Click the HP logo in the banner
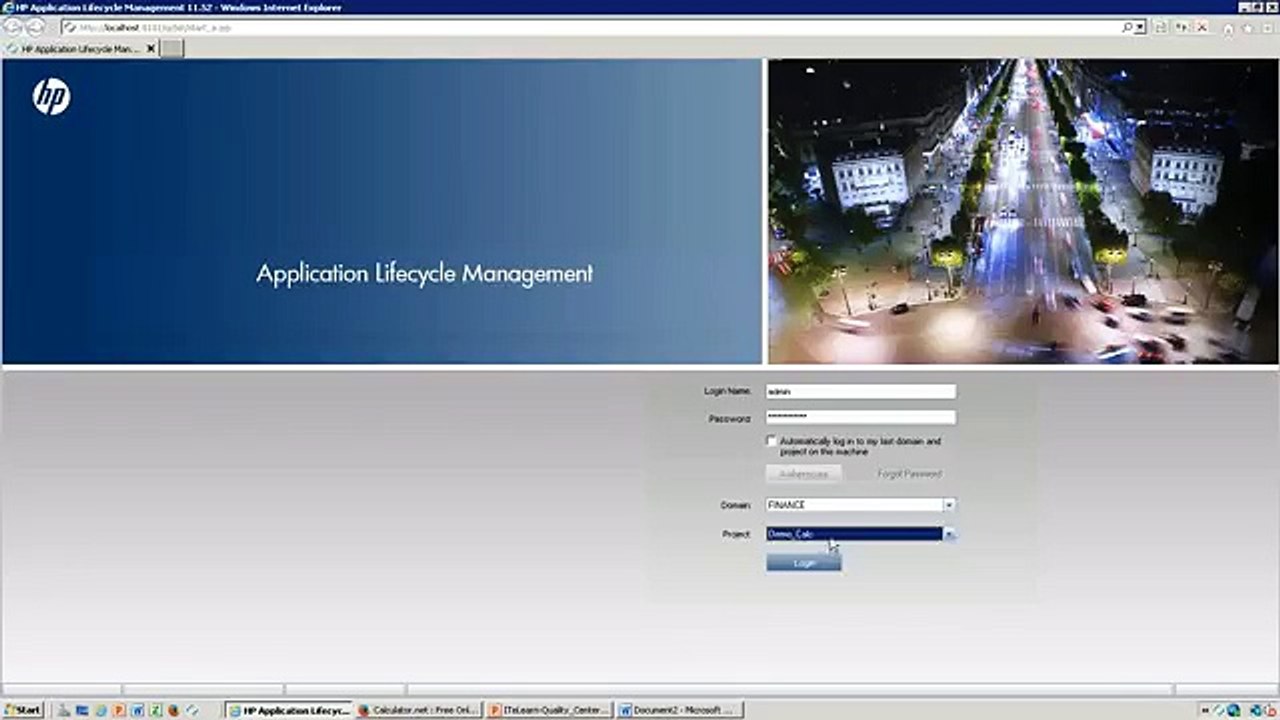The width and height of the screenshot is (1280, 720). (51, 97)
